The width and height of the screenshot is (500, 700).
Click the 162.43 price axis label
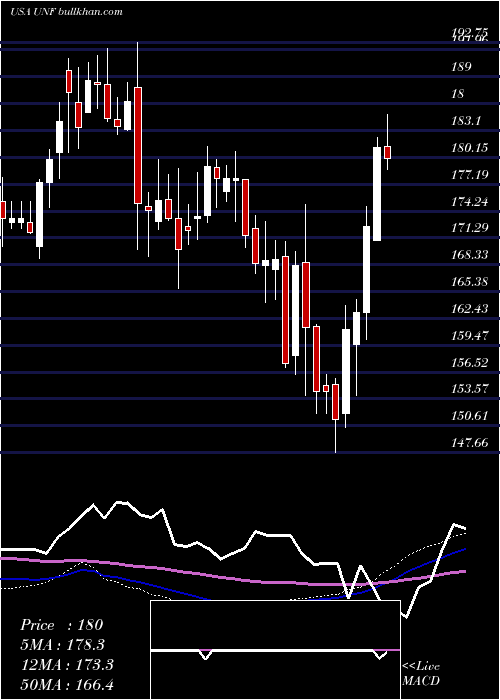point(469,308)
